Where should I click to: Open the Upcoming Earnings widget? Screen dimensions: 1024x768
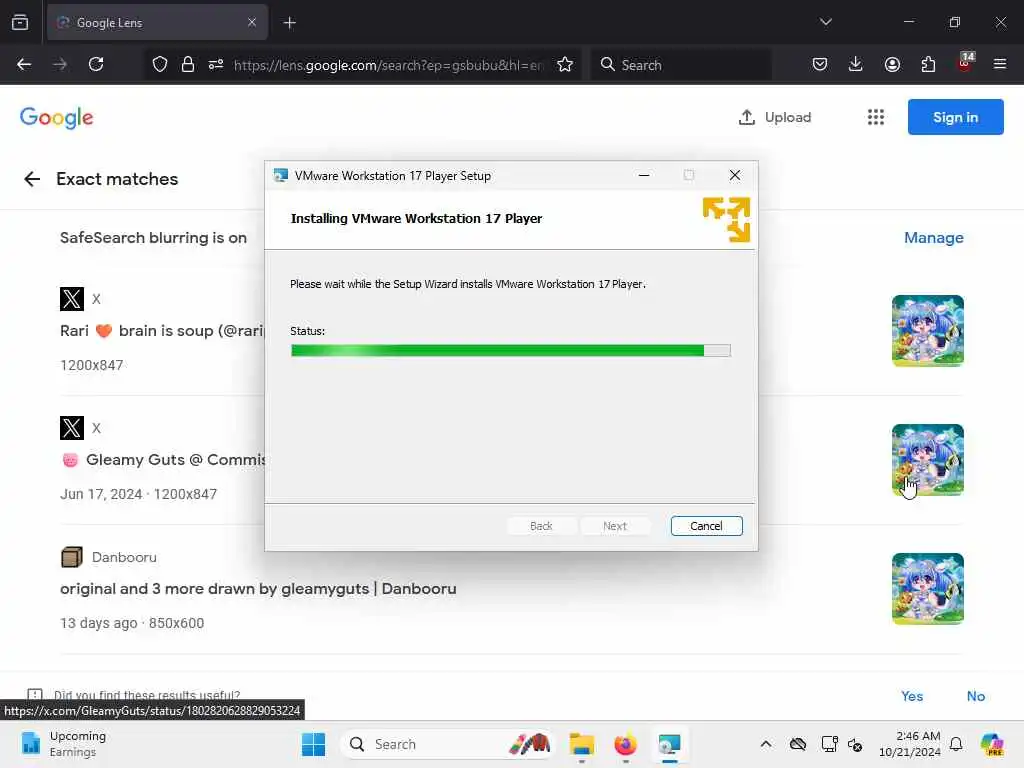pos(63,744)
